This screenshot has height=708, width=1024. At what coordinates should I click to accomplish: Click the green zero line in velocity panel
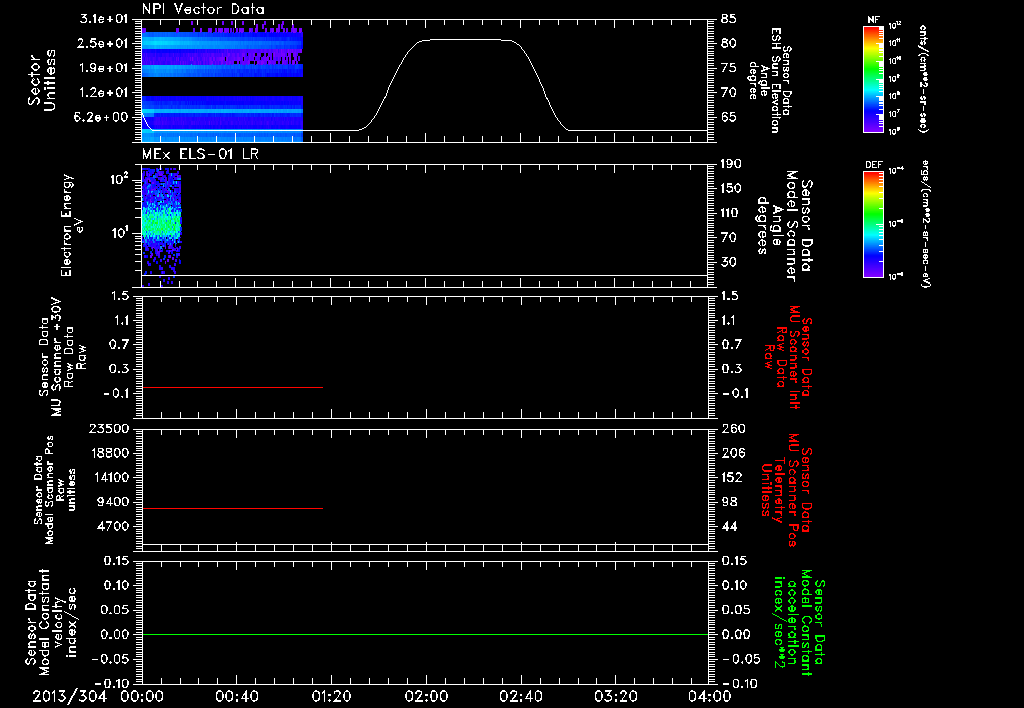point(425,634)
